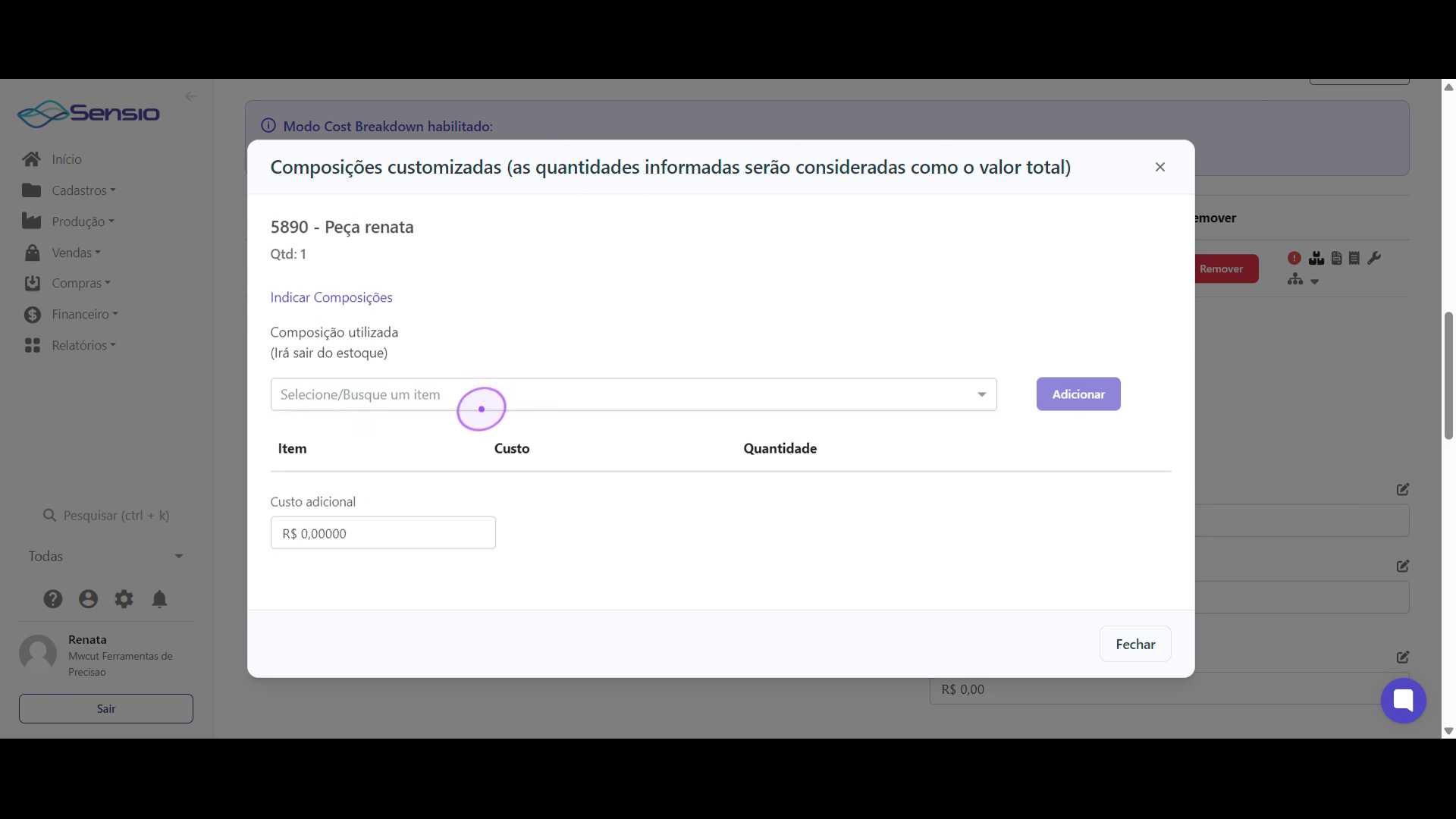1456x819 pixels.
Task: Click the hierarchy sitemap icon
Action: (1295, 280)
